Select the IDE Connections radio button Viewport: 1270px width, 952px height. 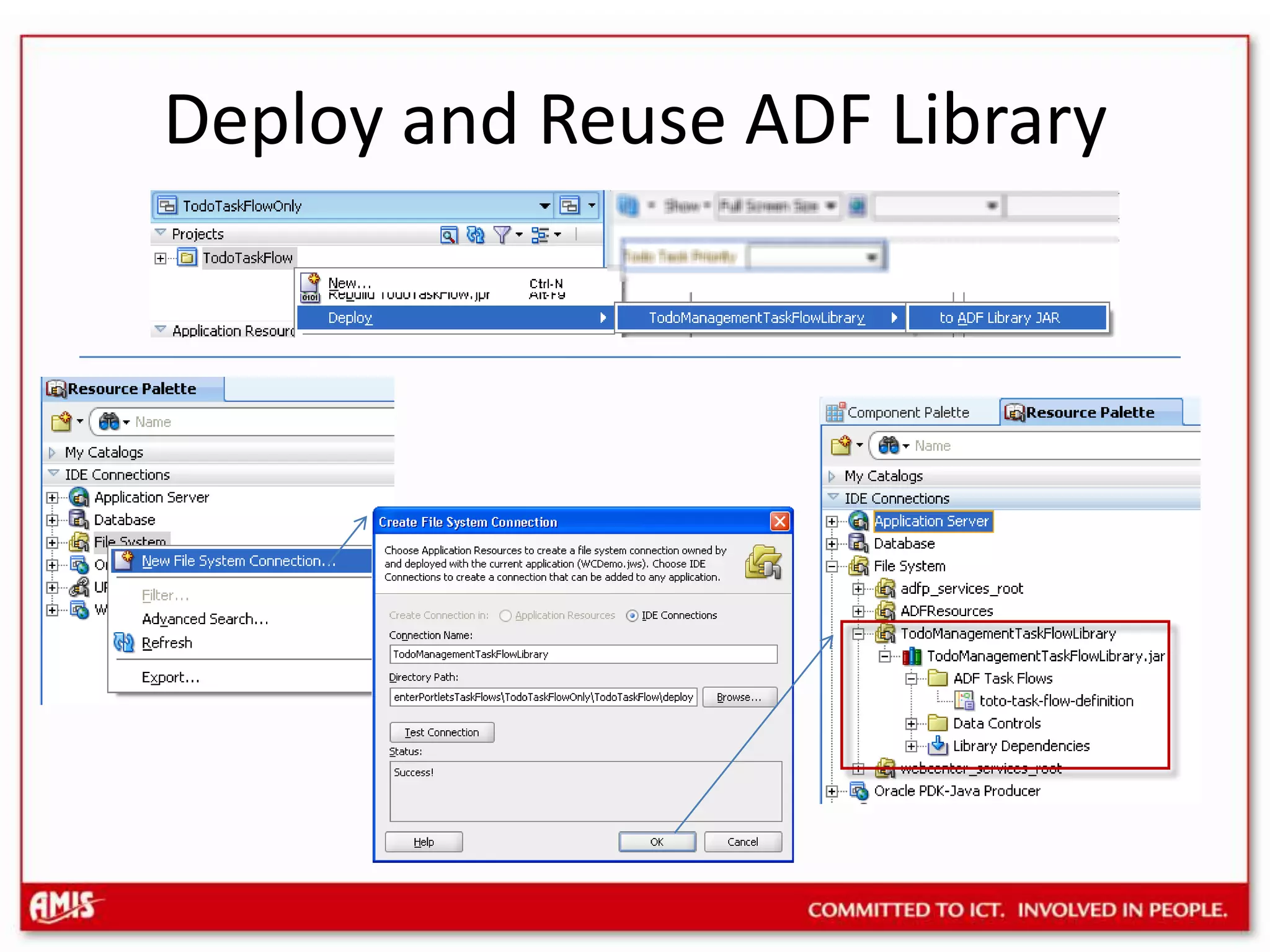click(x=632, y=615)
